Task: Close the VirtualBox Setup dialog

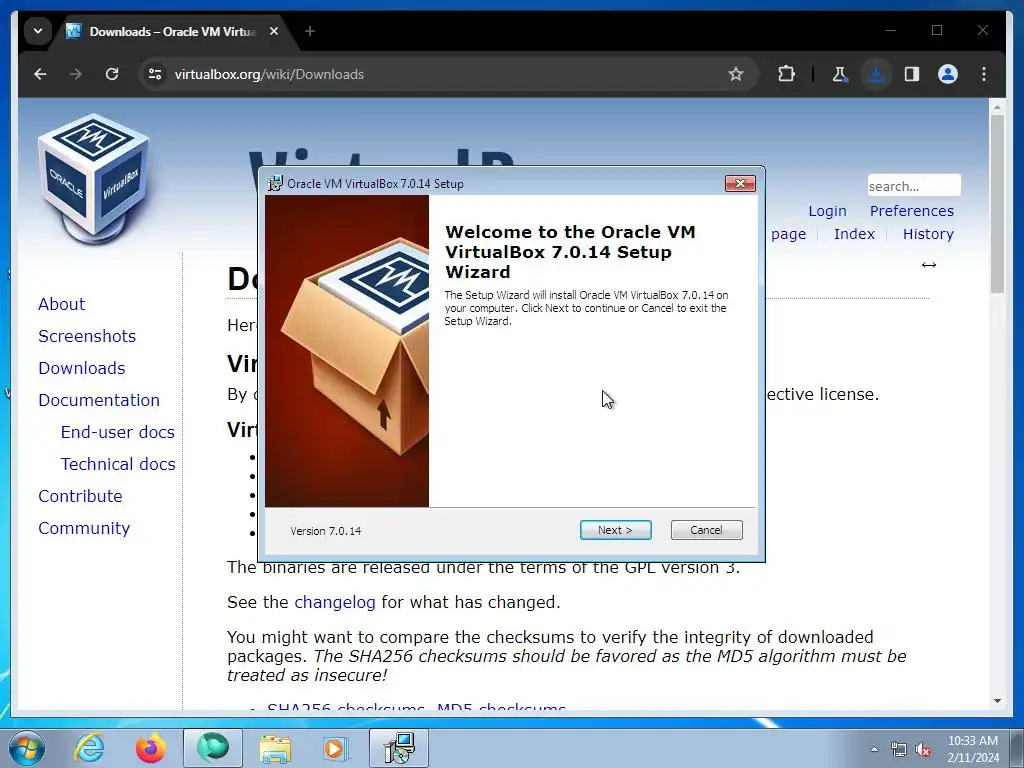Action: click(x=740, y=184)
